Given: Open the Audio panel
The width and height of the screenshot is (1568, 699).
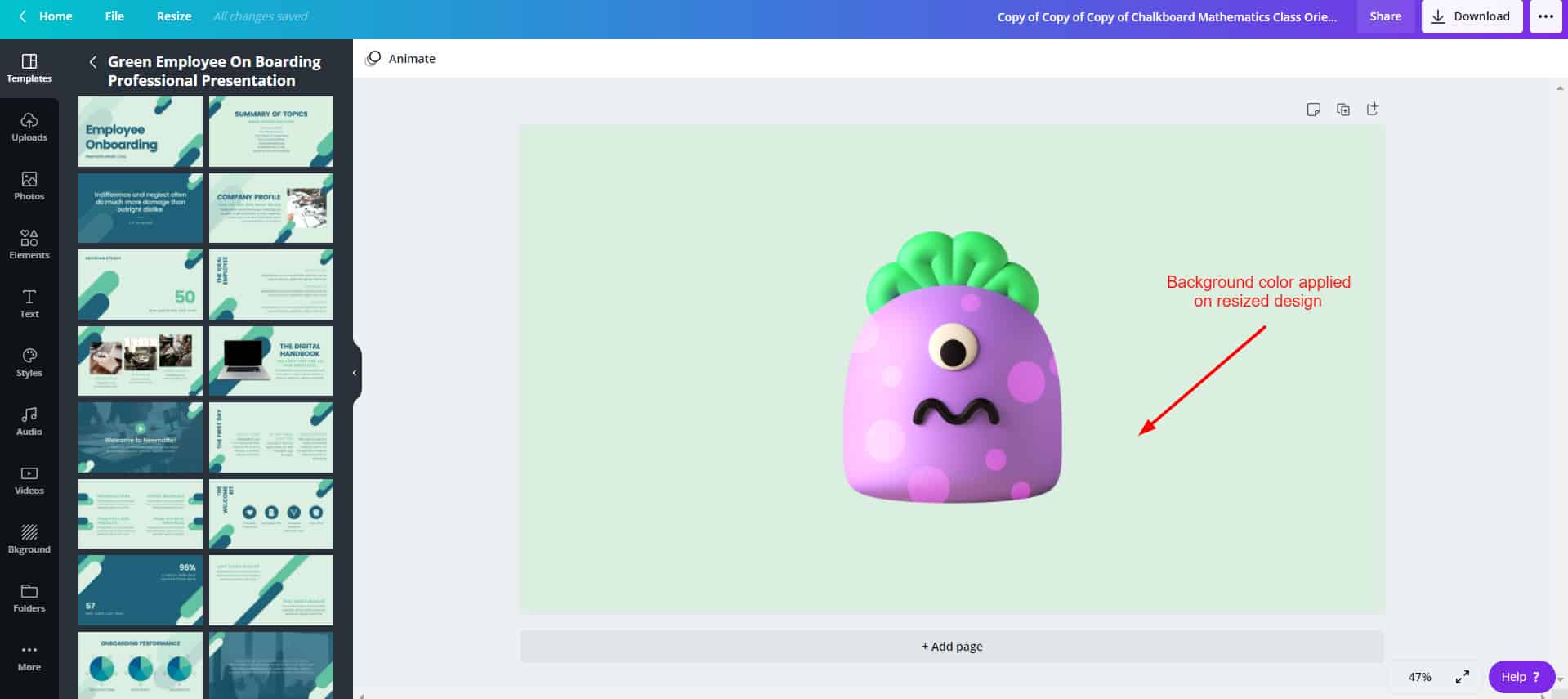Looking at the screenshot, I should pyautogui.click(x=29, y=421).
